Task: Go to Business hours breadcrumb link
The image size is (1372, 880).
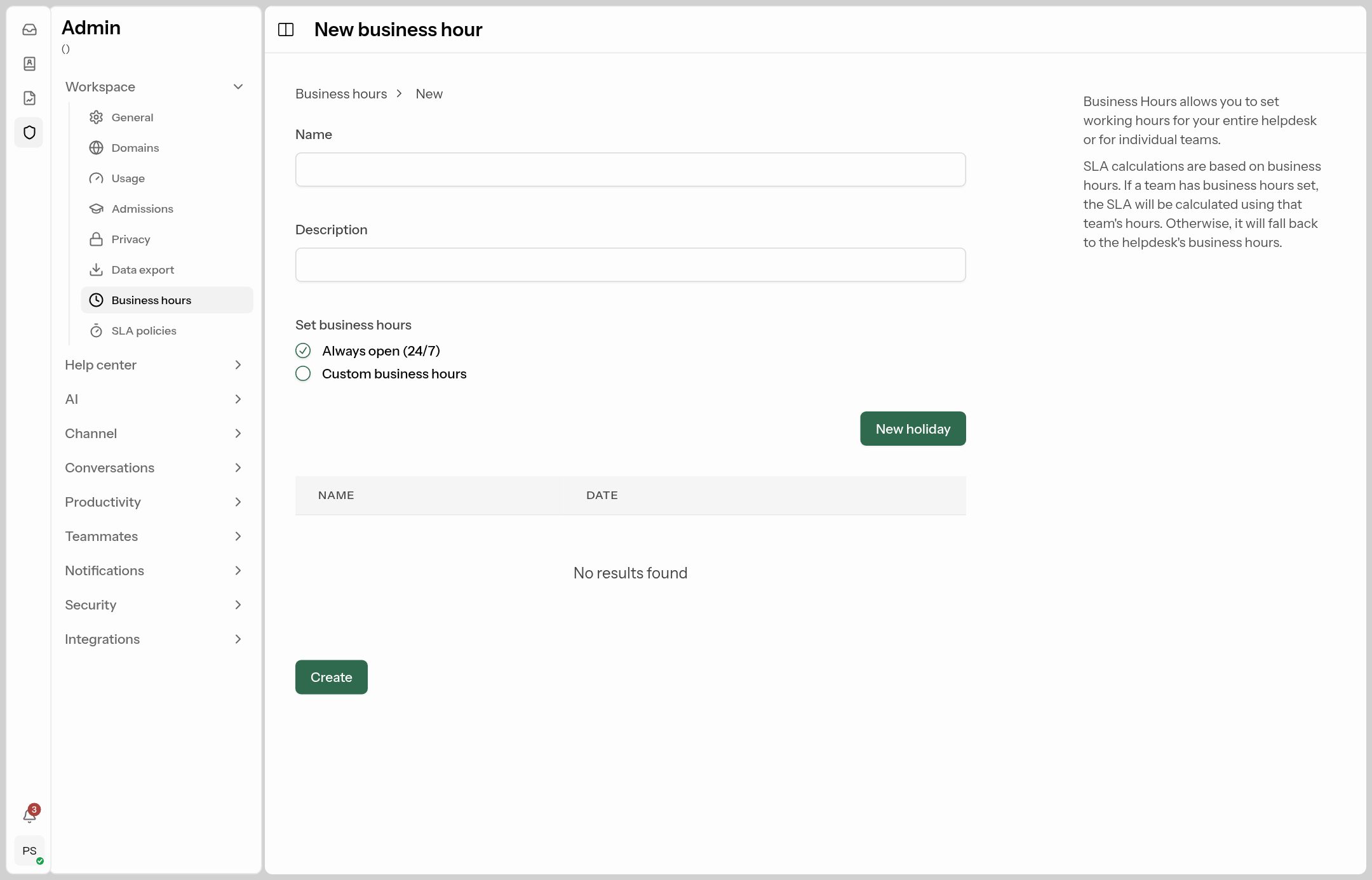Action: [341, 94]
